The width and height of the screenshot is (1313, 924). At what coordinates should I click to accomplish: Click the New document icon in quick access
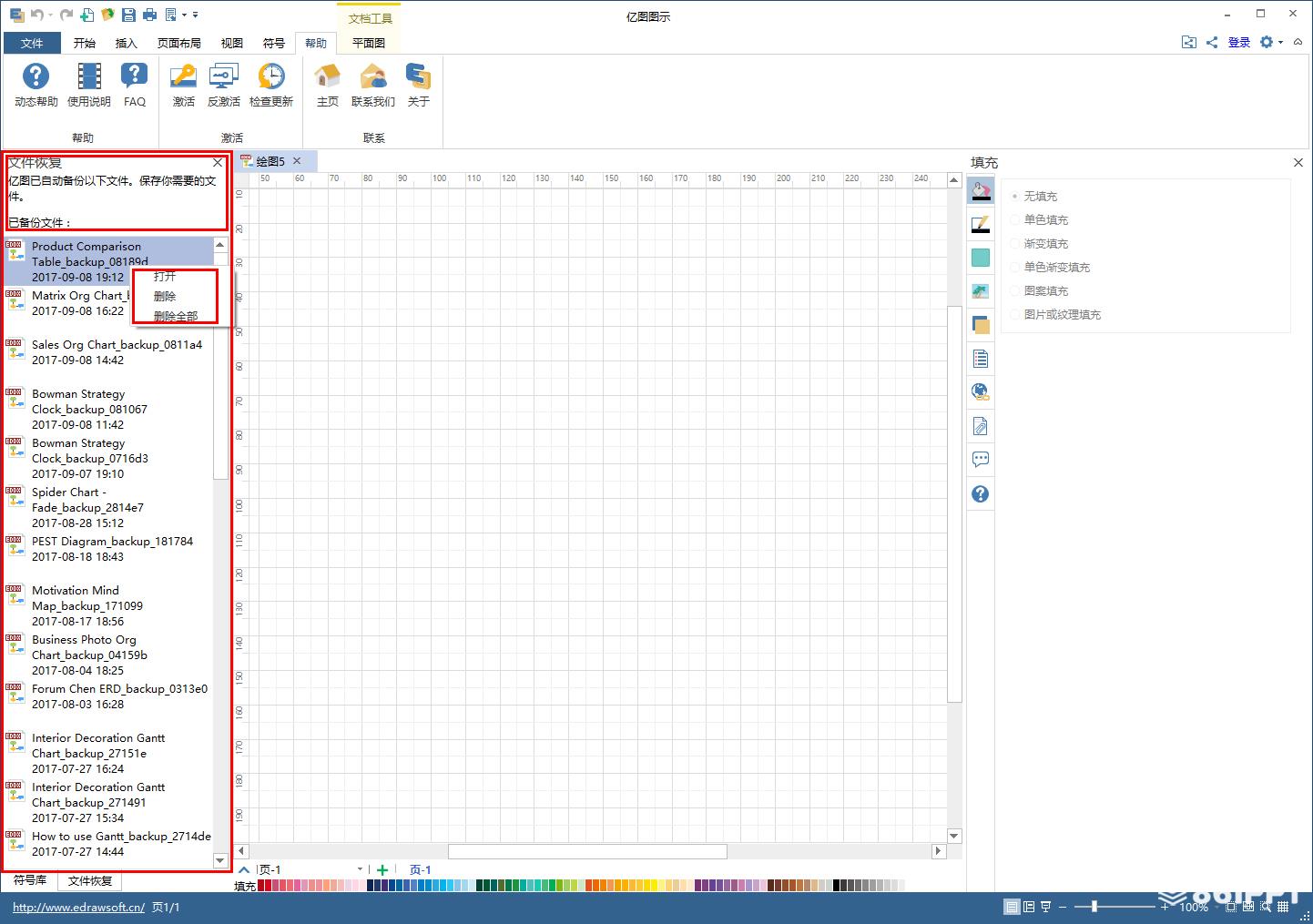(87, 15)
